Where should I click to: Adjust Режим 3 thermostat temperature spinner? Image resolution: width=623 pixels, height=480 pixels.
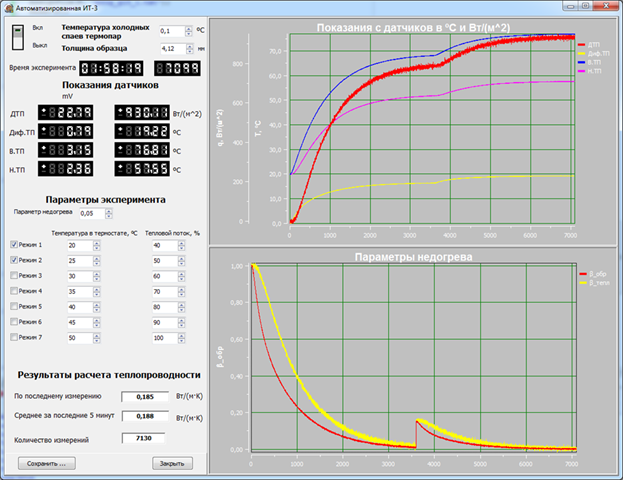[x=97, y=277]
